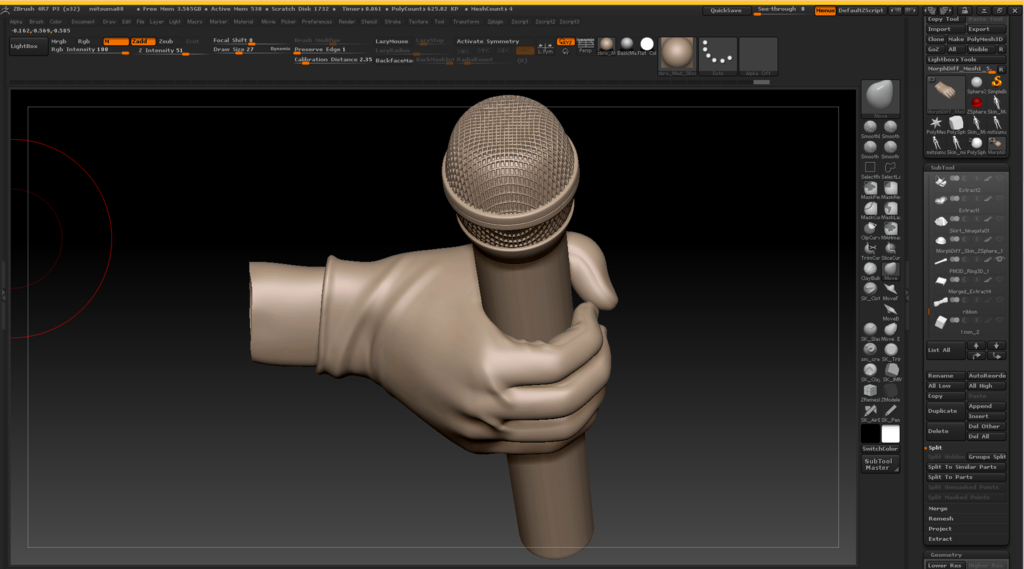This screenshot has height=569, width=1024.
Task: Pick the white main color swatch
Action: tap(890, 434)
